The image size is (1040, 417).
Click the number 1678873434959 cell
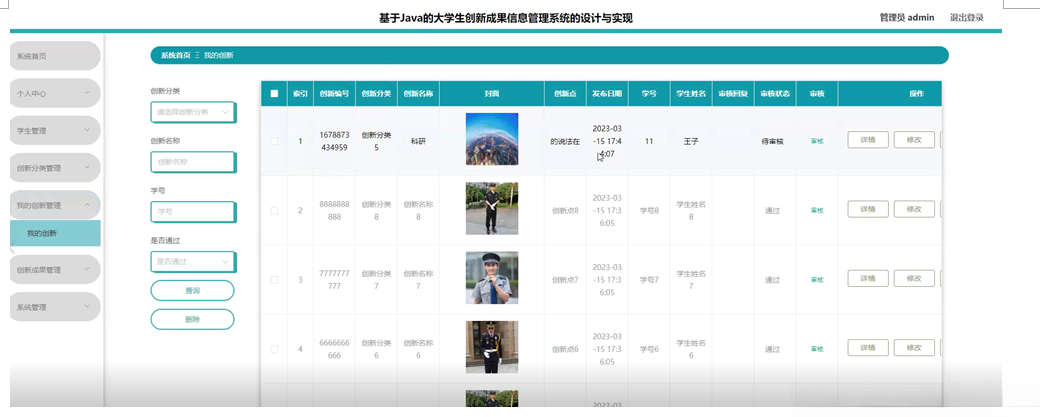point(334,141)
